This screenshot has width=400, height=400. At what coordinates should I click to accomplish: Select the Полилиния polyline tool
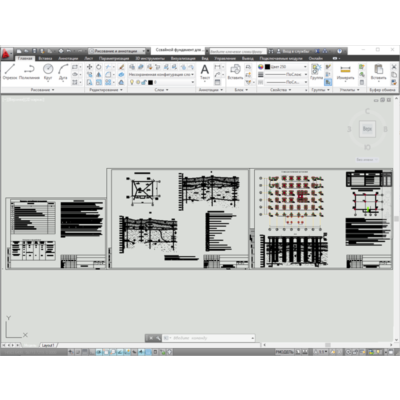coord(29,72)
